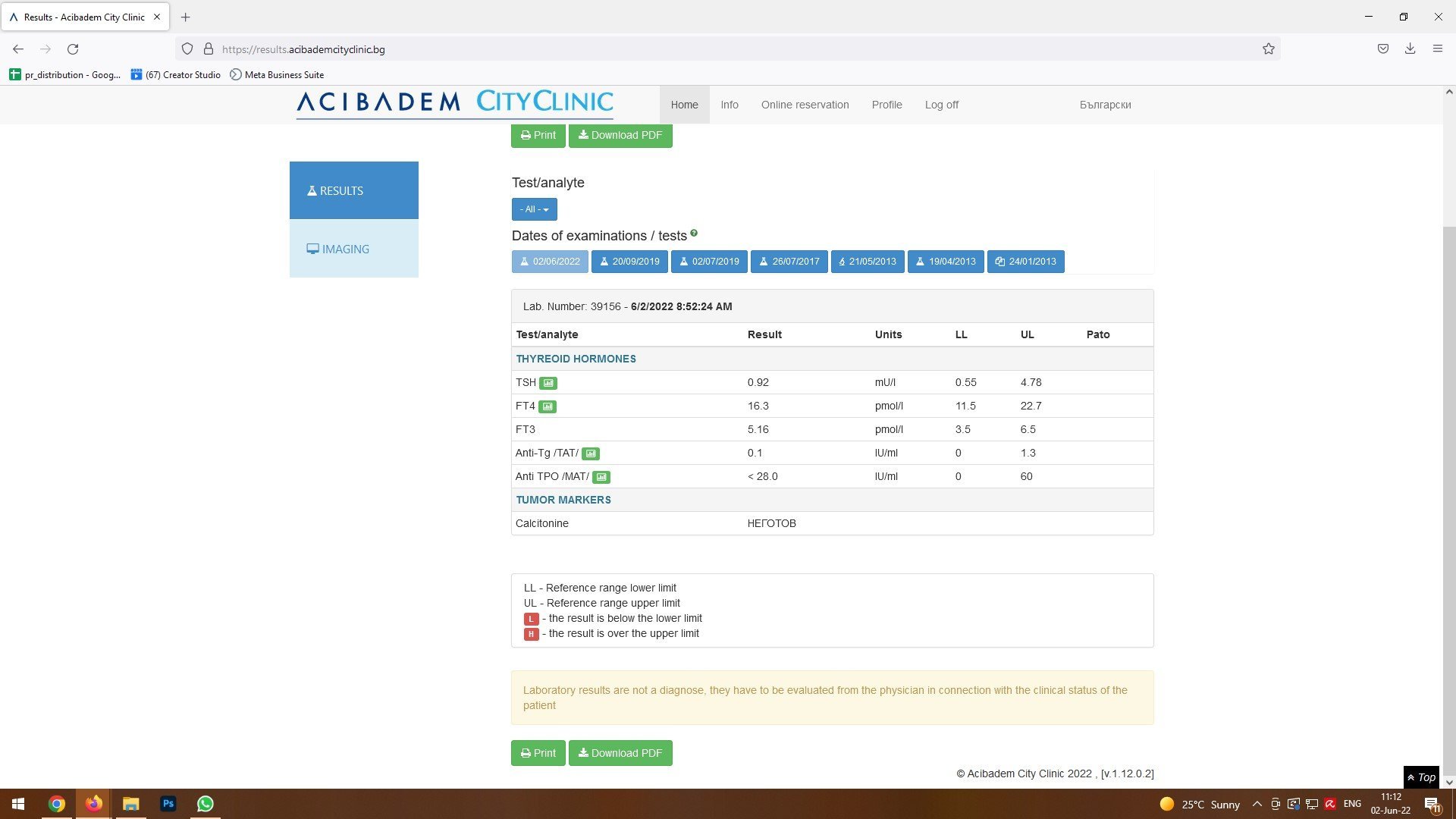The image size is (1456, 819).
Task: Bookmark page with the star icon
Action: 1268,49
